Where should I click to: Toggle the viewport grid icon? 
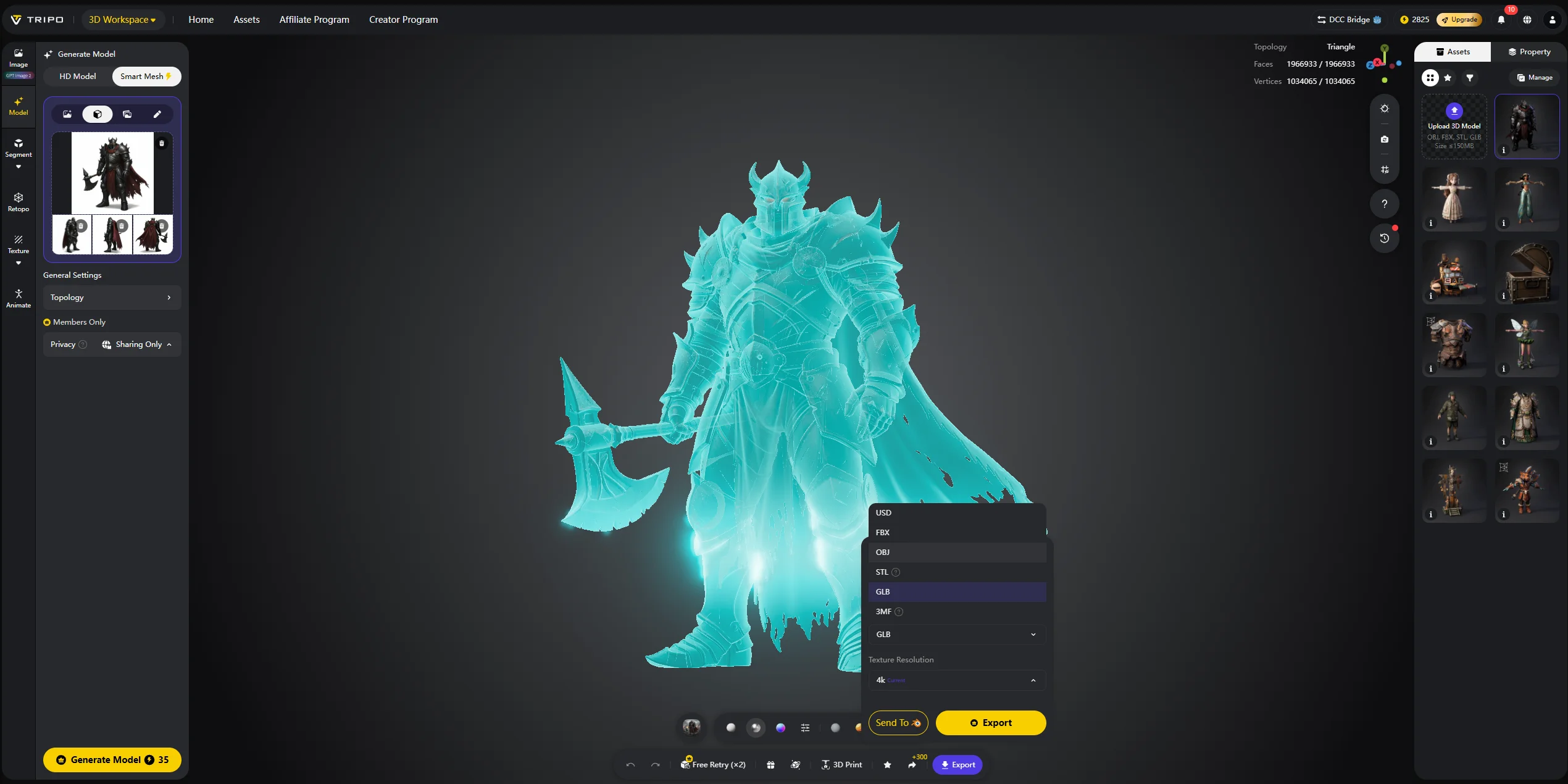point(1385,170)
